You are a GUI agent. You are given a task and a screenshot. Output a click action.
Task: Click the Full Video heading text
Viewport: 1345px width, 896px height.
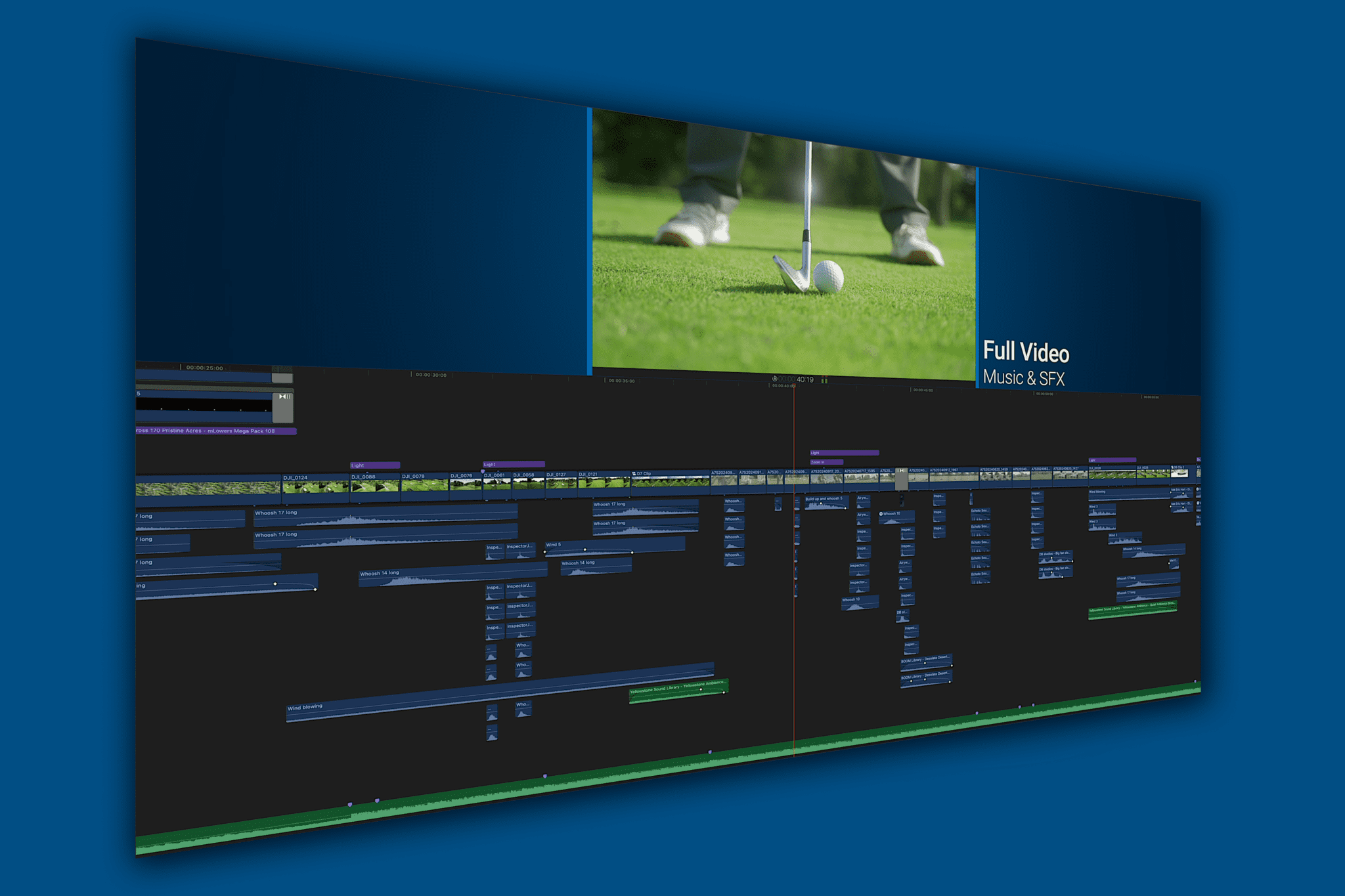(x=1026, y=352)
